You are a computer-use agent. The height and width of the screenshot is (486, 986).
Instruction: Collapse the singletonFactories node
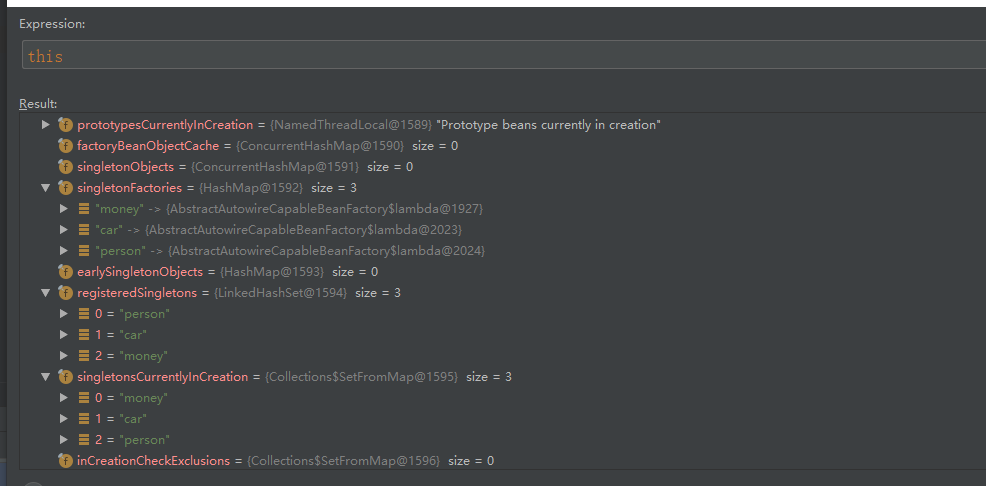[x=45, y=188]
